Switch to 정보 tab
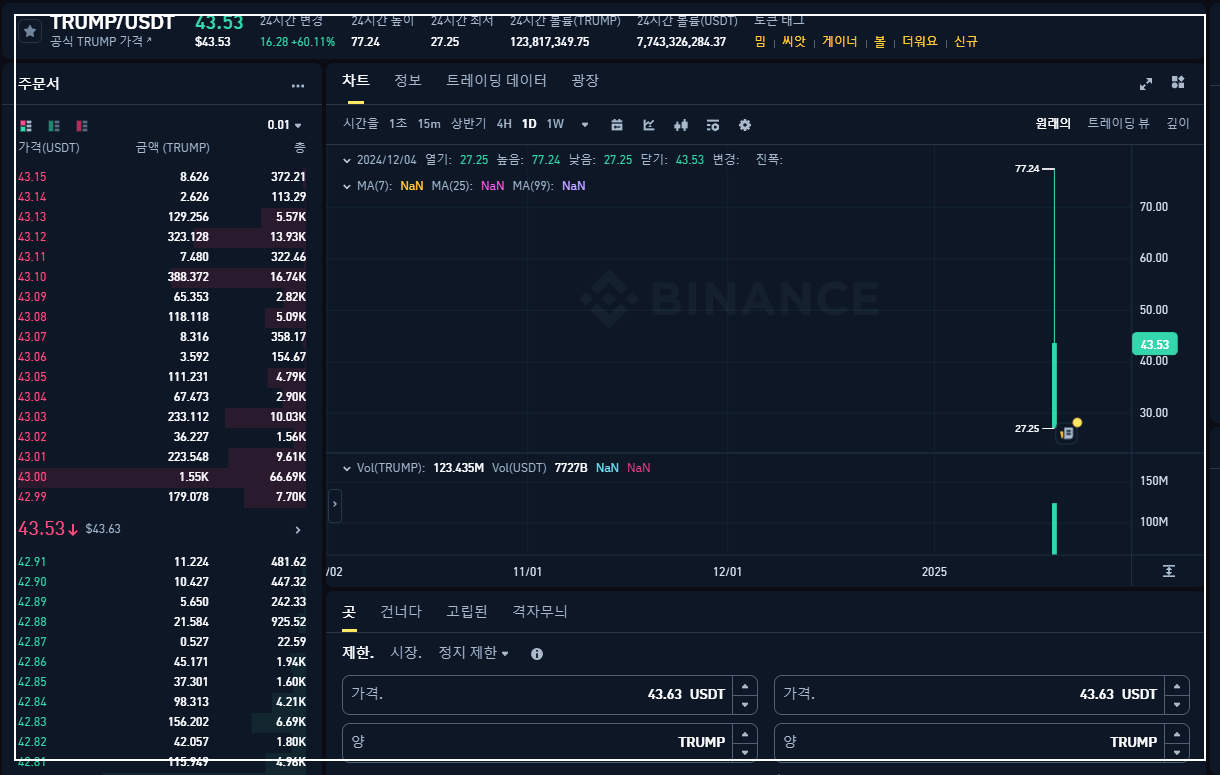The height and width of the screenshot is (775, 1220). 408,81
